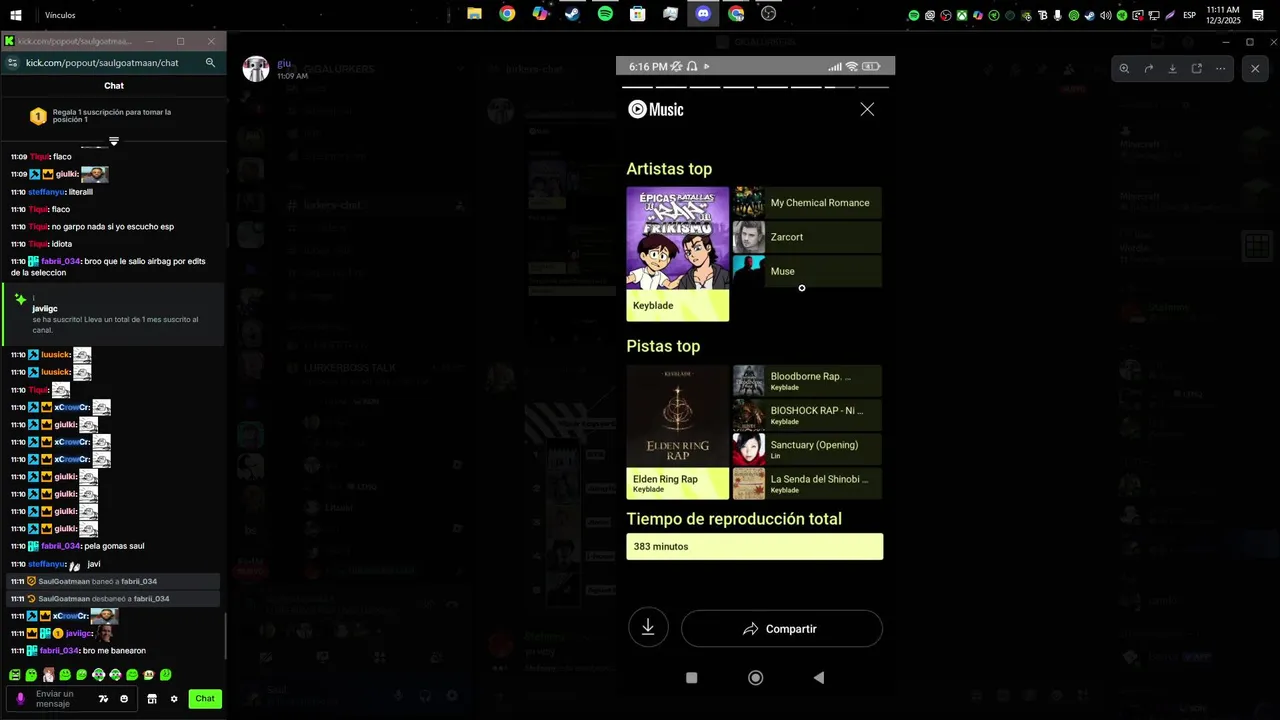Click the Kick chat URL address bar
Viewport: 1280px width, 720px height.
click(x=102, y=62)
